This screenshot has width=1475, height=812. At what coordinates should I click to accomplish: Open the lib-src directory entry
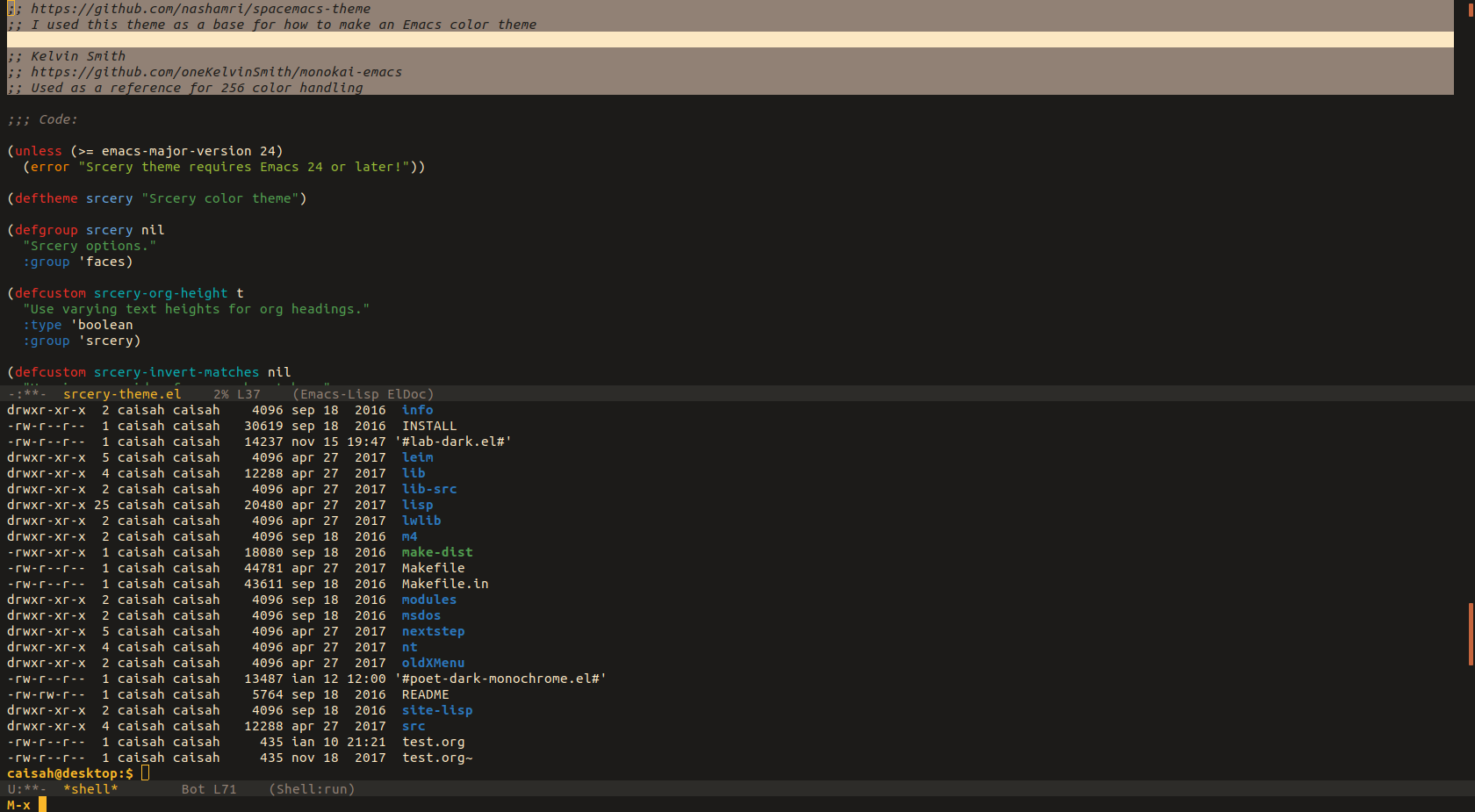[x=429, y=489]
